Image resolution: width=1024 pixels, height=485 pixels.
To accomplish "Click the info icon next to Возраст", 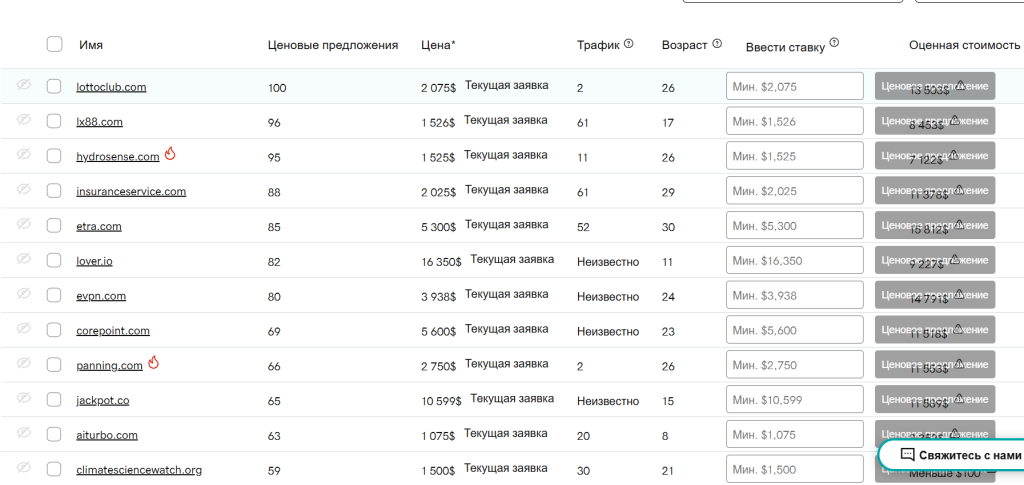I will 716,44.
